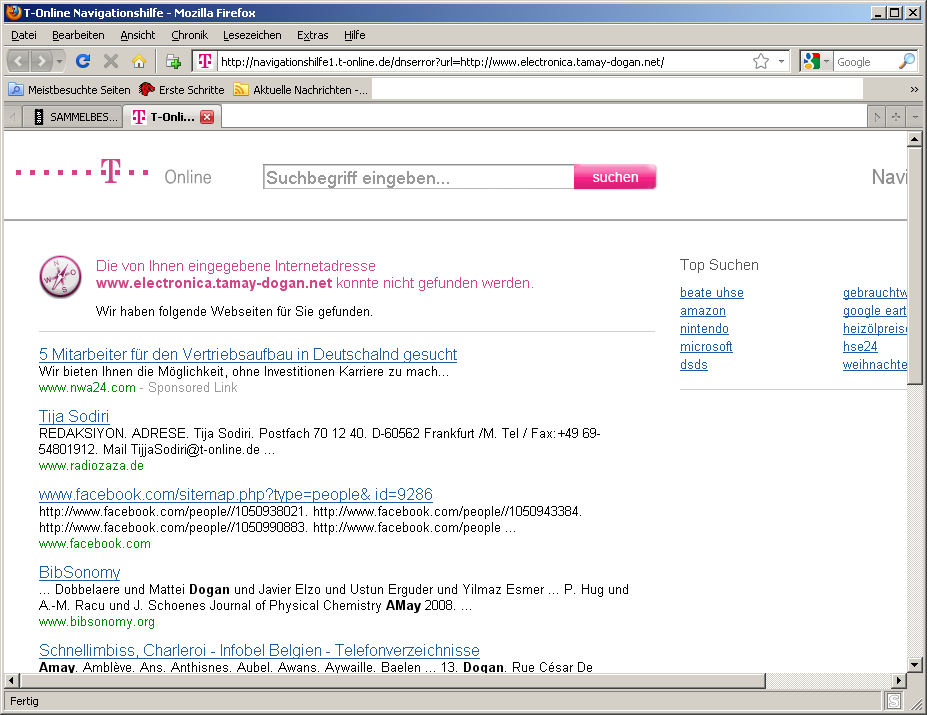Open the Datei menu

24,35
